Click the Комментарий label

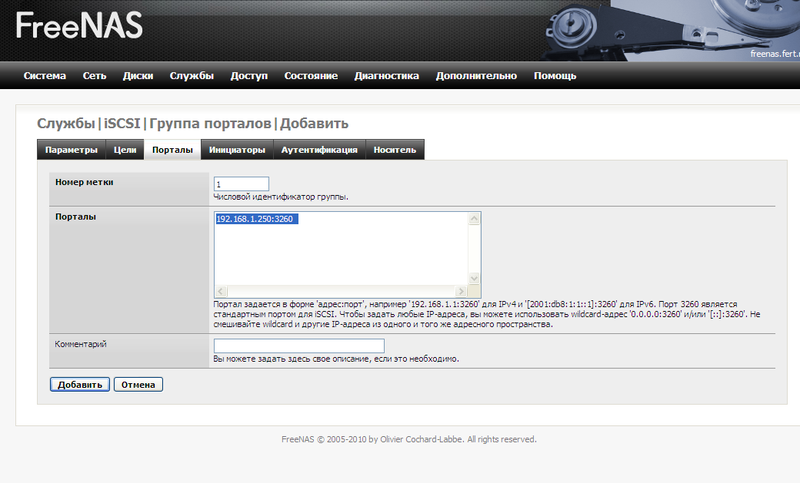coord(81,344)
